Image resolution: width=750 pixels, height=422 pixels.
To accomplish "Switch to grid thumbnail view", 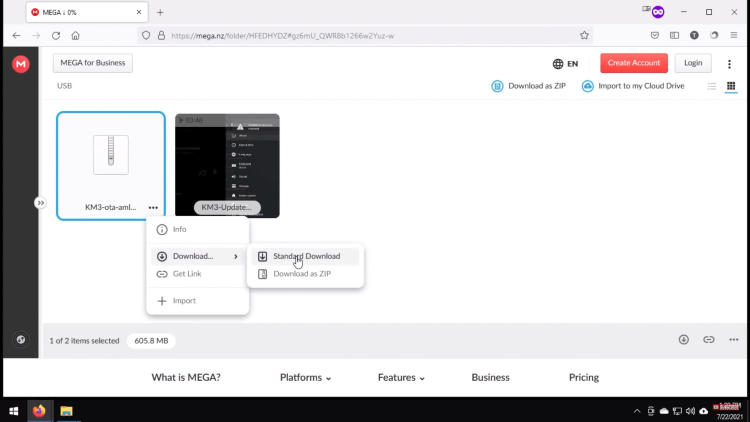I will point(731,86).
